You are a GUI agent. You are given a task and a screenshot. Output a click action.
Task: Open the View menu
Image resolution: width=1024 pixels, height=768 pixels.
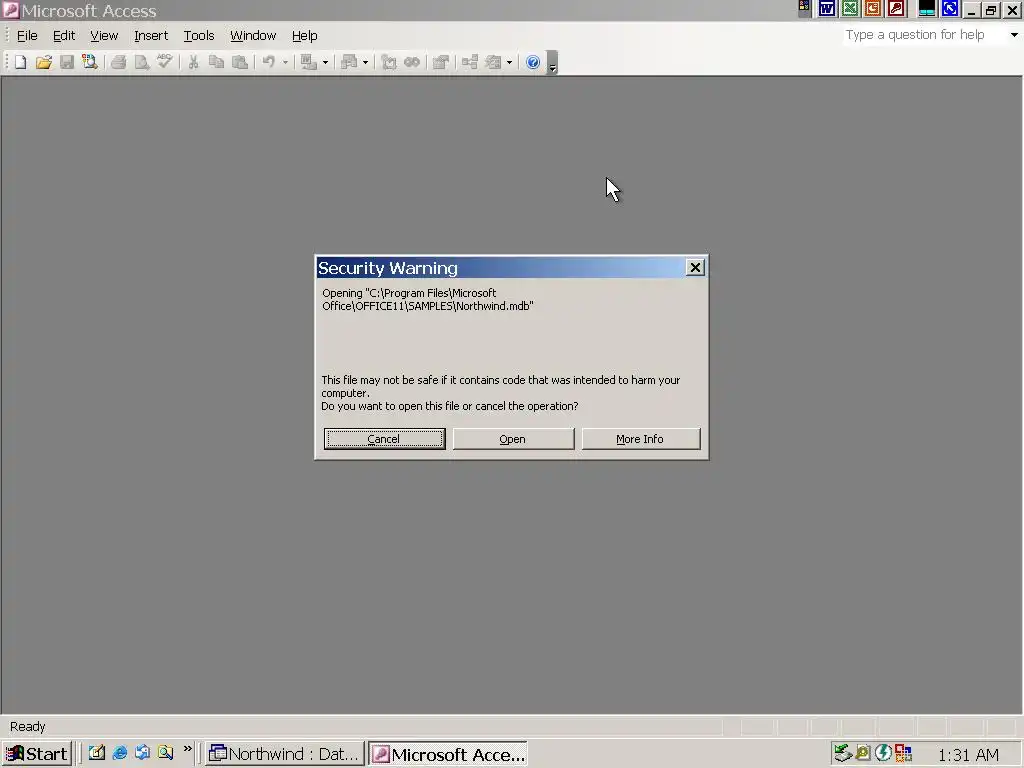(x=104, y=36)
